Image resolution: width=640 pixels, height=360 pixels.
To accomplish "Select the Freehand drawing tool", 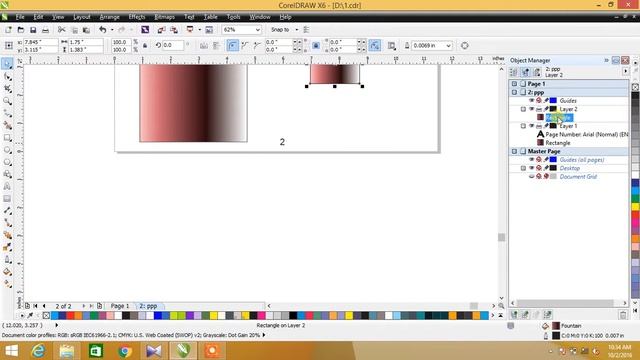I will [7, 113].
